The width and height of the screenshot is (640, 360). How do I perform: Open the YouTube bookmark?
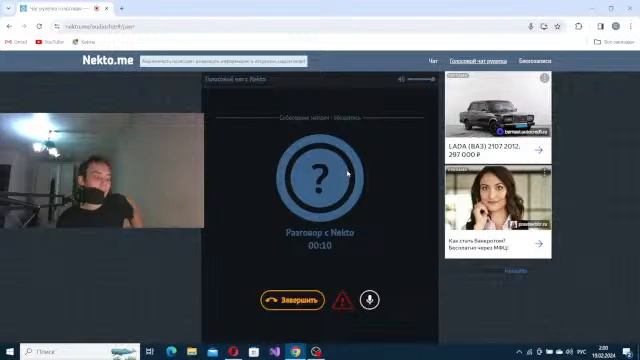(50, 42)
